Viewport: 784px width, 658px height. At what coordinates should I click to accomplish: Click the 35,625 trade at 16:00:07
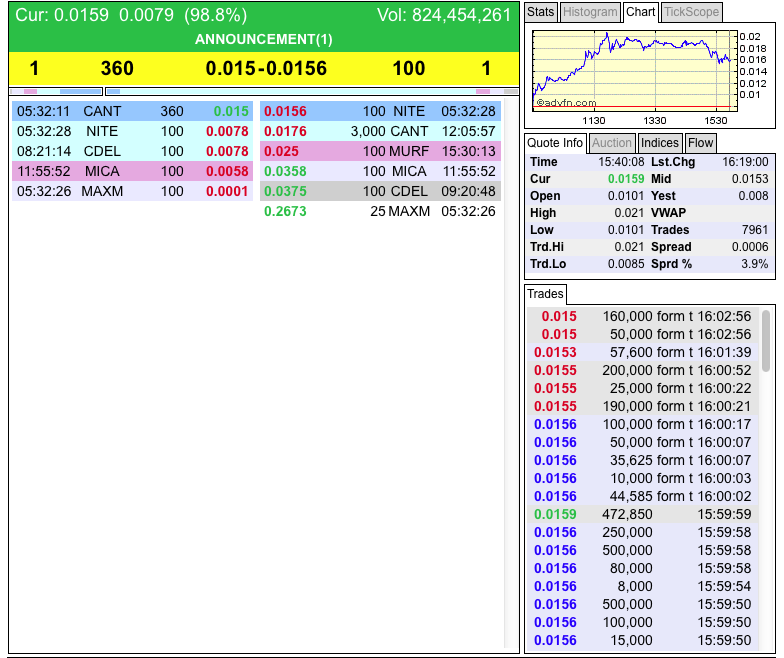coord(642,460)
